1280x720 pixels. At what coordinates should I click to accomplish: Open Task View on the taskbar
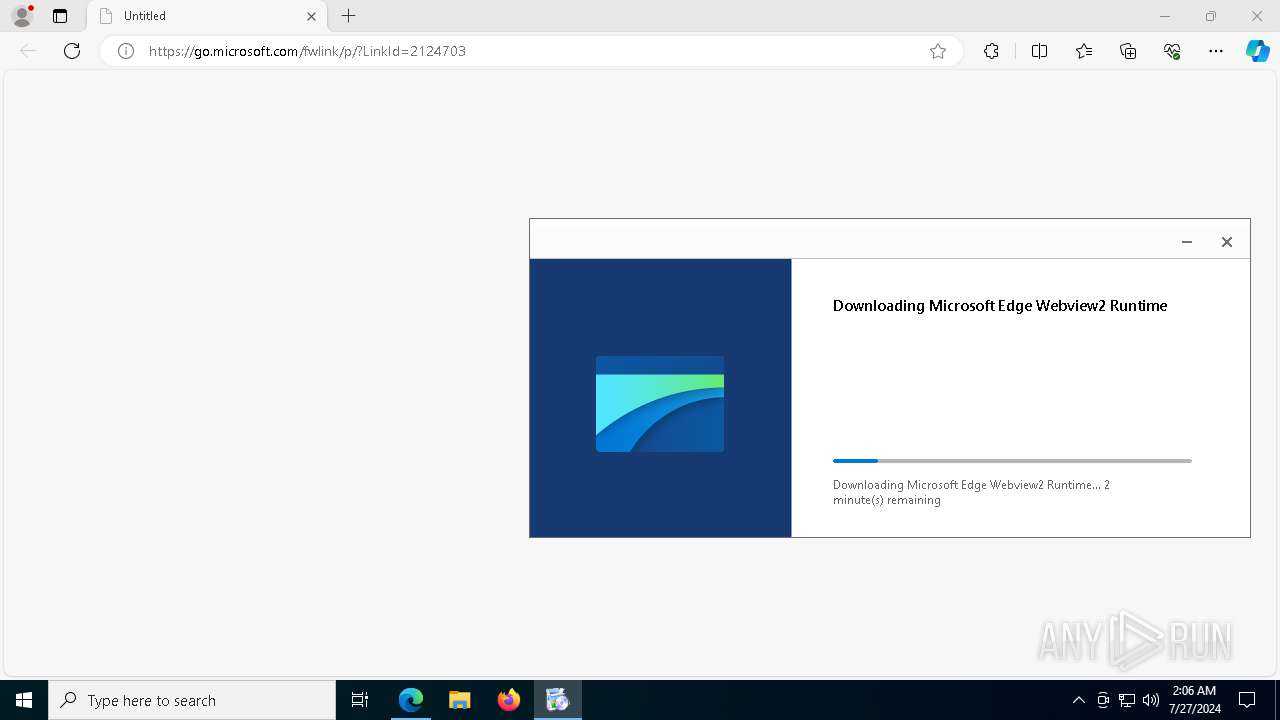pos(360,700)
